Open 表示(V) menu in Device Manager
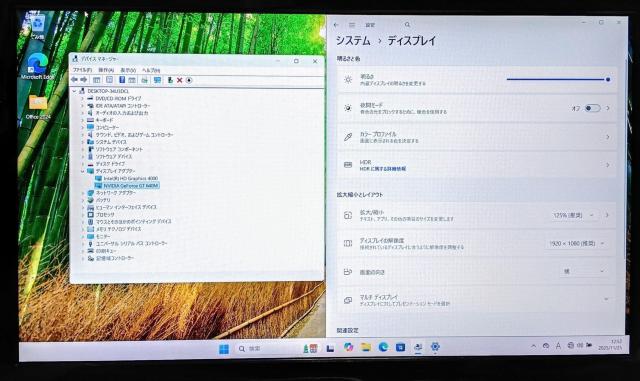Image resolution: width=640 pixels, height=381 pixels. point(128,70)
